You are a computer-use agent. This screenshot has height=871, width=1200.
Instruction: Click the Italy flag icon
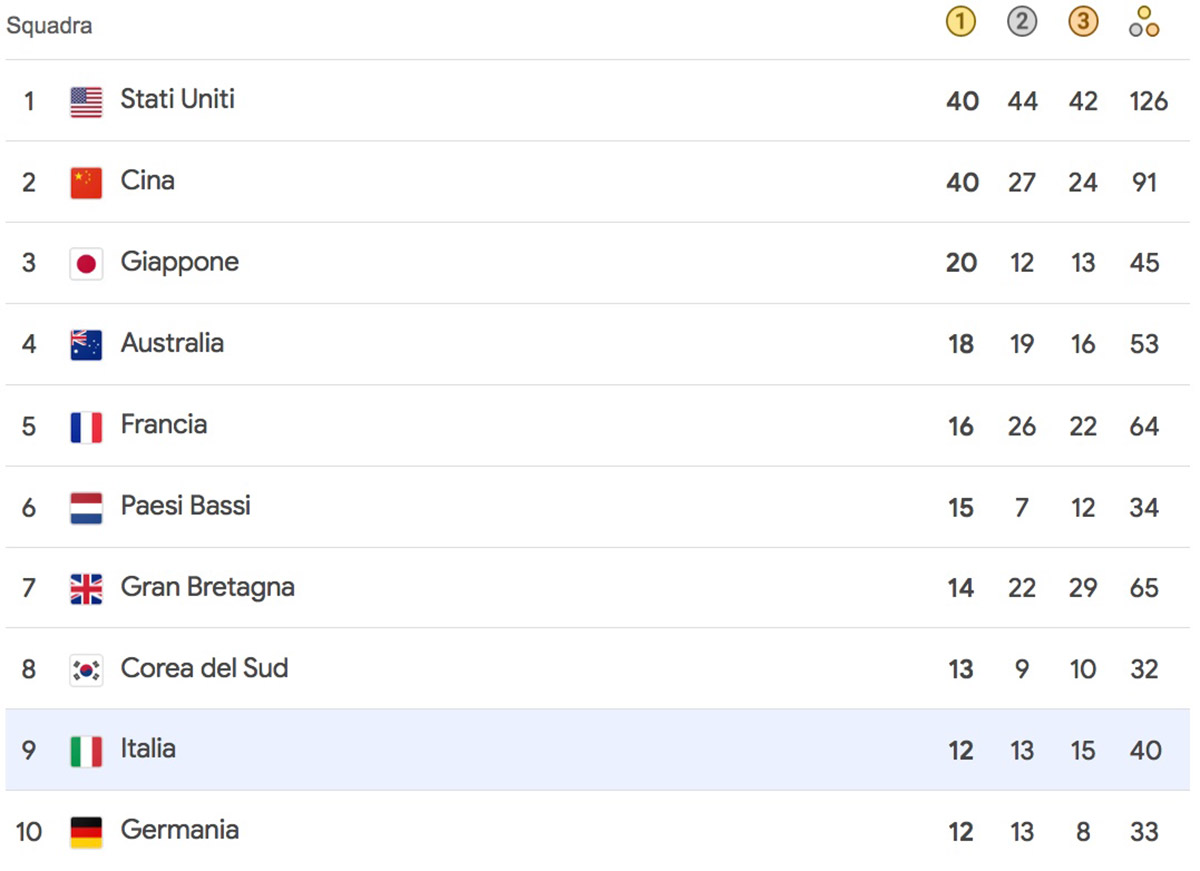85,750
